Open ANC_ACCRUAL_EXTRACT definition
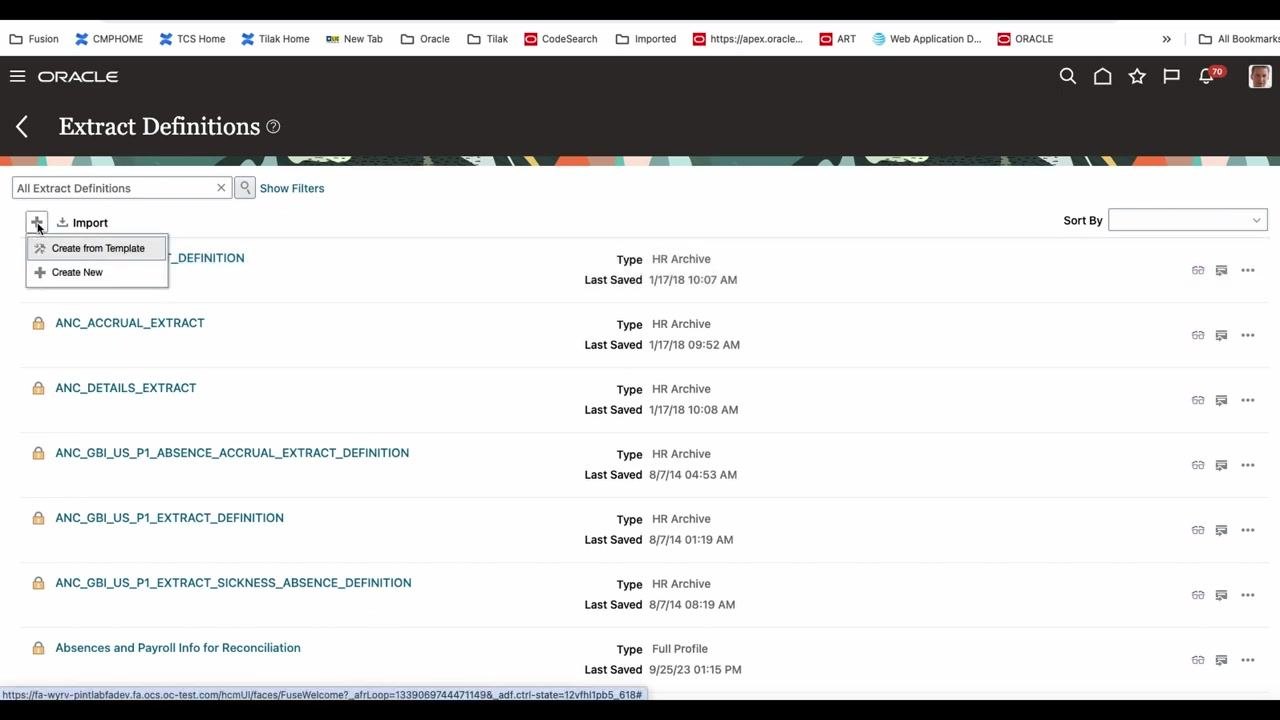Screen dimensions: 1280x720 (x=130, y=323)
